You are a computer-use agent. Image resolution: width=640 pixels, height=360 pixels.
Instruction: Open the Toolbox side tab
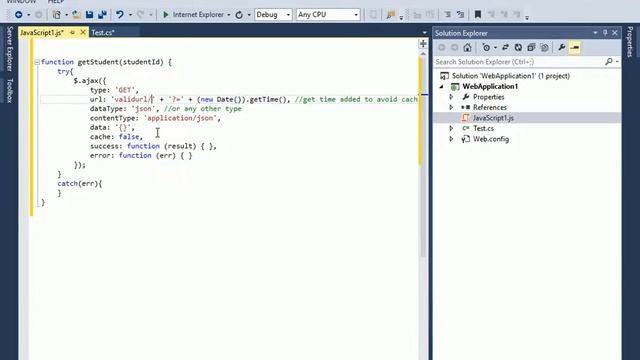click(x=10, y=91)
